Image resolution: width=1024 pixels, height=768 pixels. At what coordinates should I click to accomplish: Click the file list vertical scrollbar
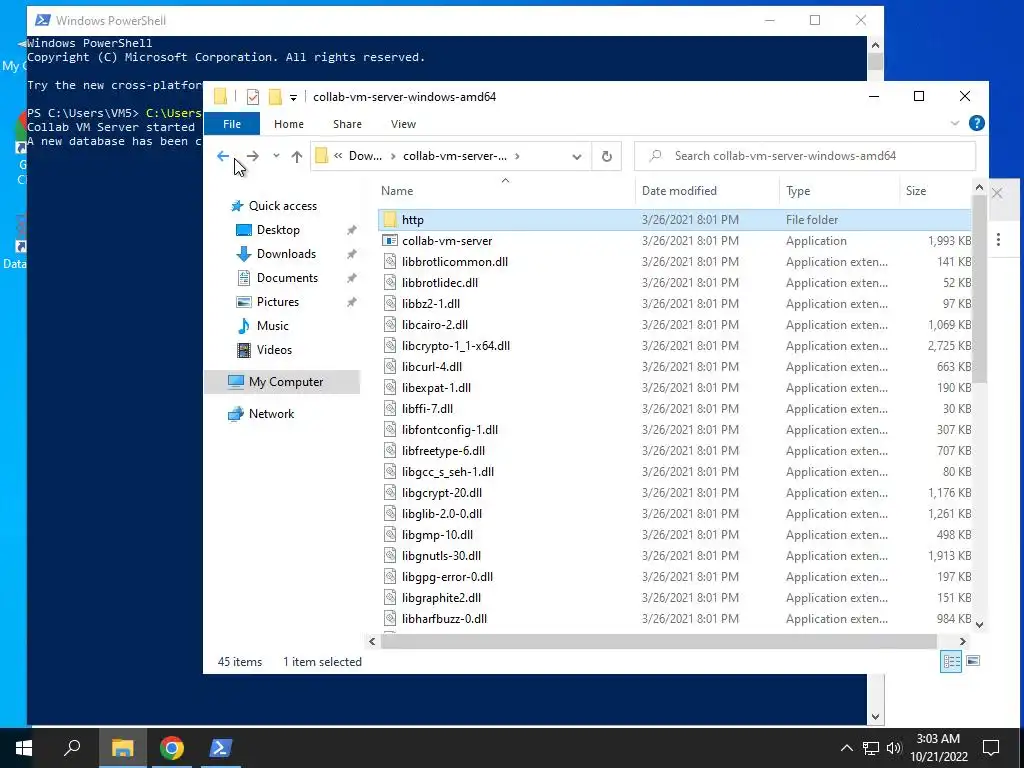[979, 289]
